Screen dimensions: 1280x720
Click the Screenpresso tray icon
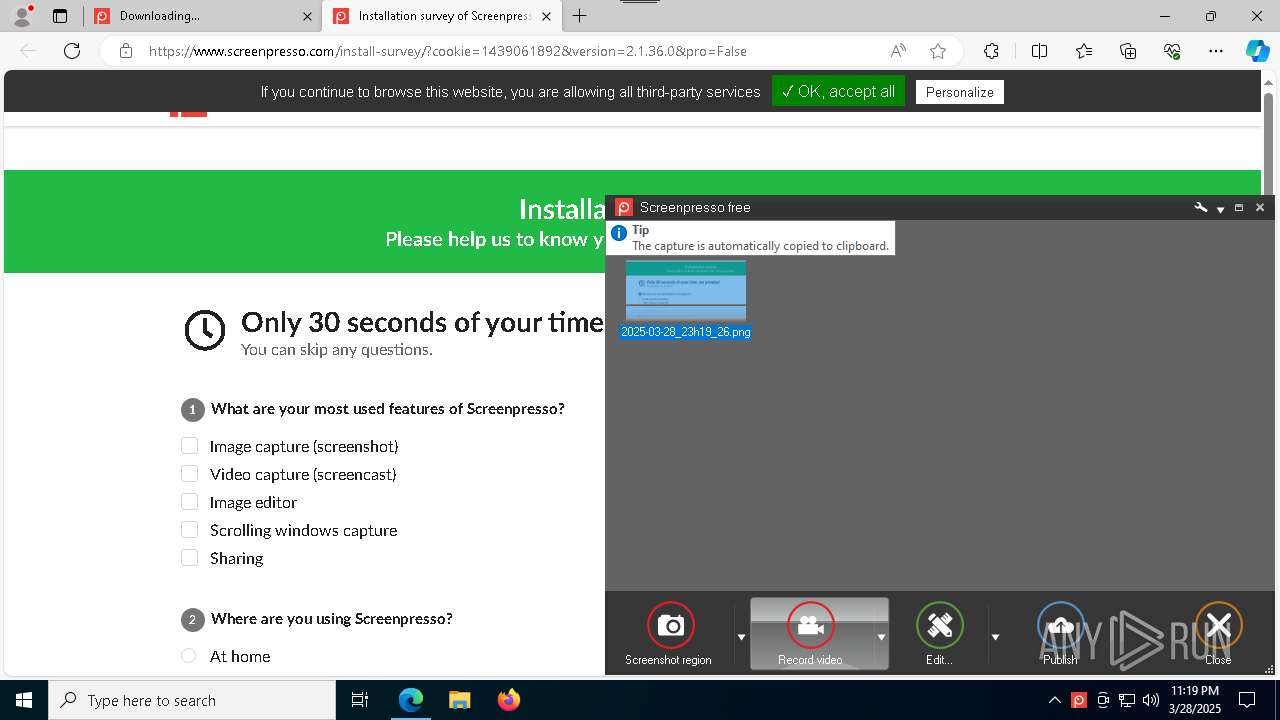(1079, 700)
